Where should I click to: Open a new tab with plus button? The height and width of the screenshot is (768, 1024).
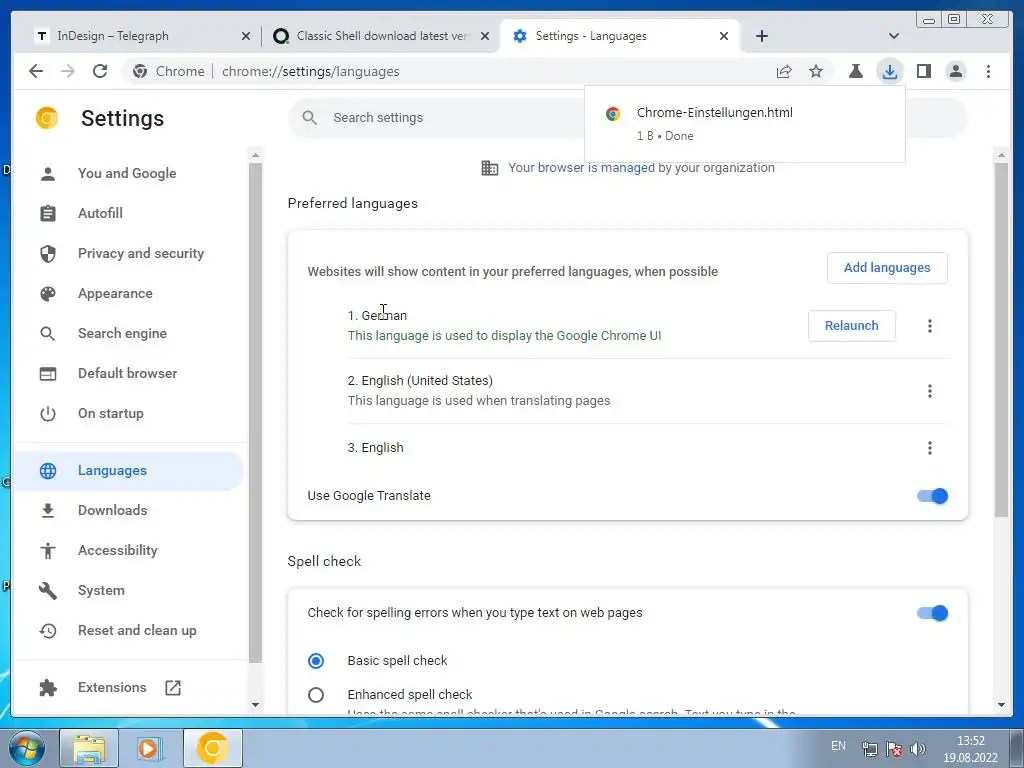pos(761,36)
